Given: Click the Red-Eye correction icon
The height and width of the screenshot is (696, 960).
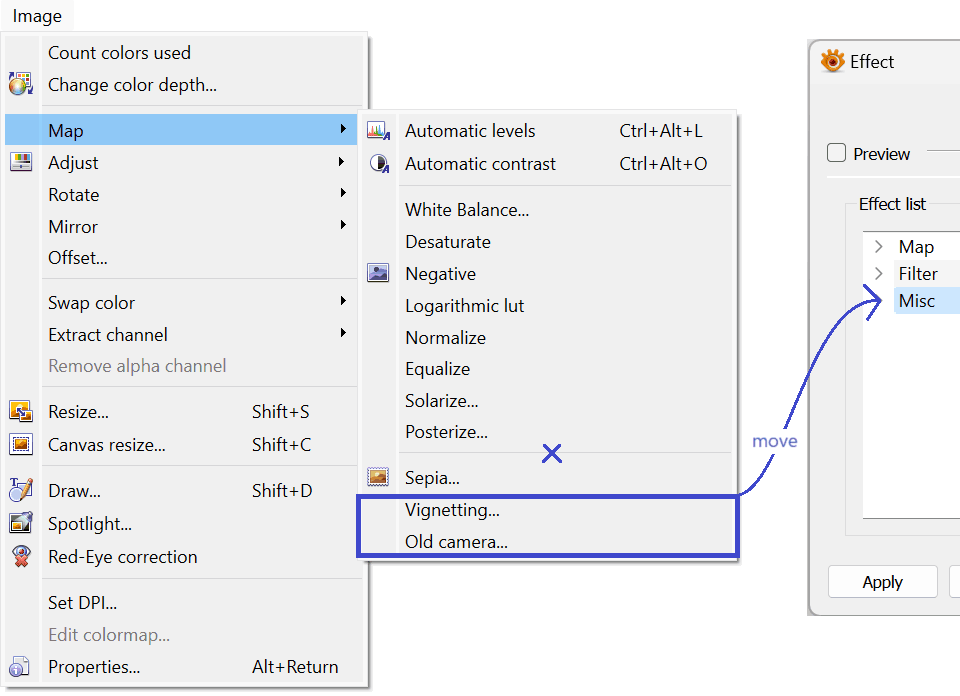Looking at the screenshot, I should pos(21,556).
